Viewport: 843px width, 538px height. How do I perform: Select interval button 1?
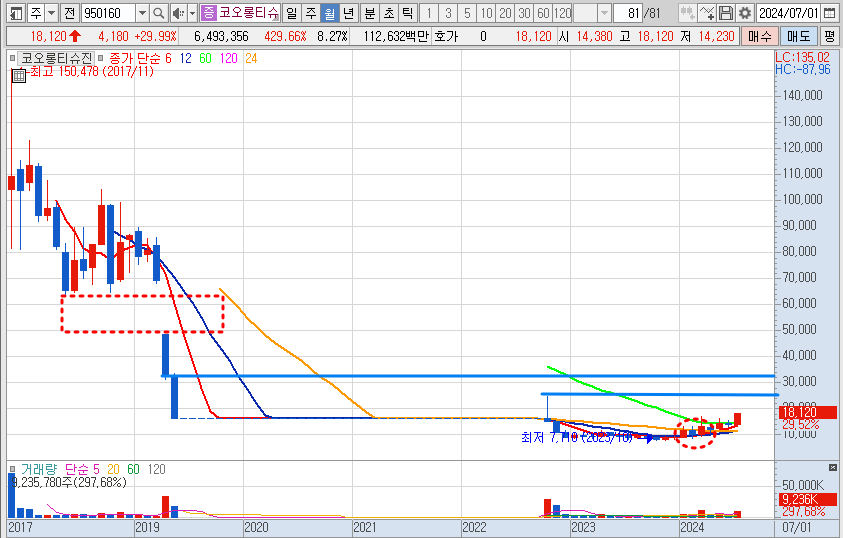pyautogui.click(x=428, y=13)
